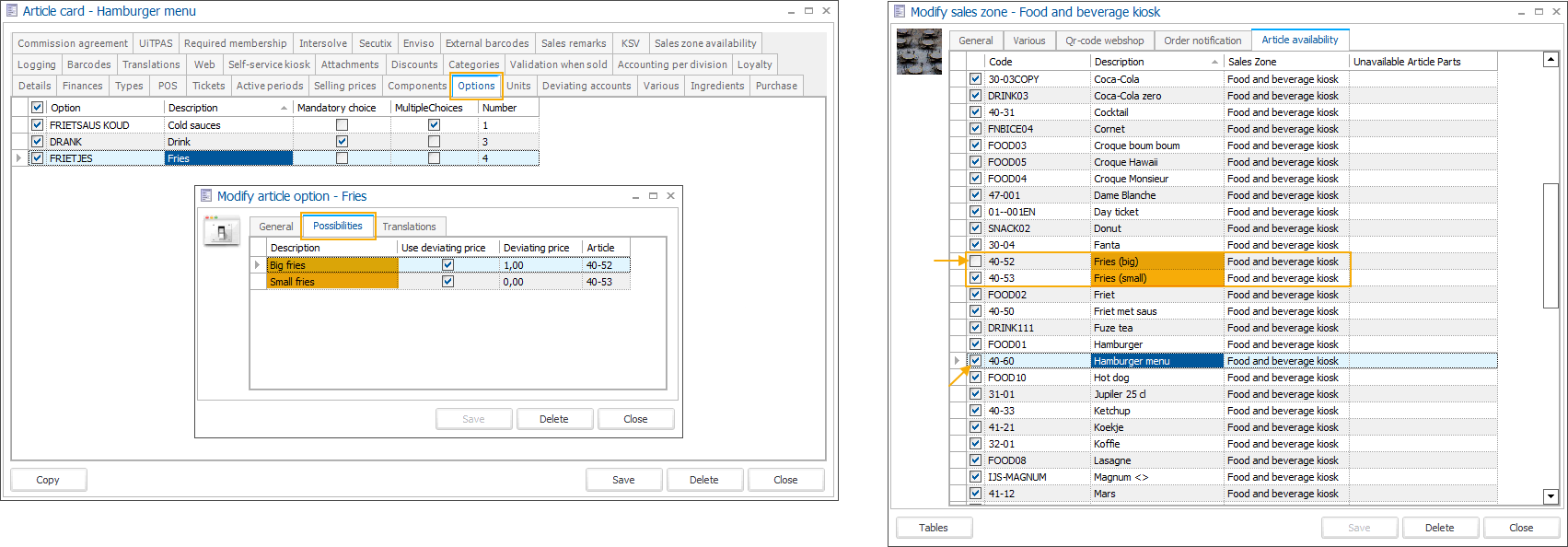Viewport: 1568px width, 547px height.
Task: Open the sales zone terrace thumbnail picture
Action: tap(919, 52)
